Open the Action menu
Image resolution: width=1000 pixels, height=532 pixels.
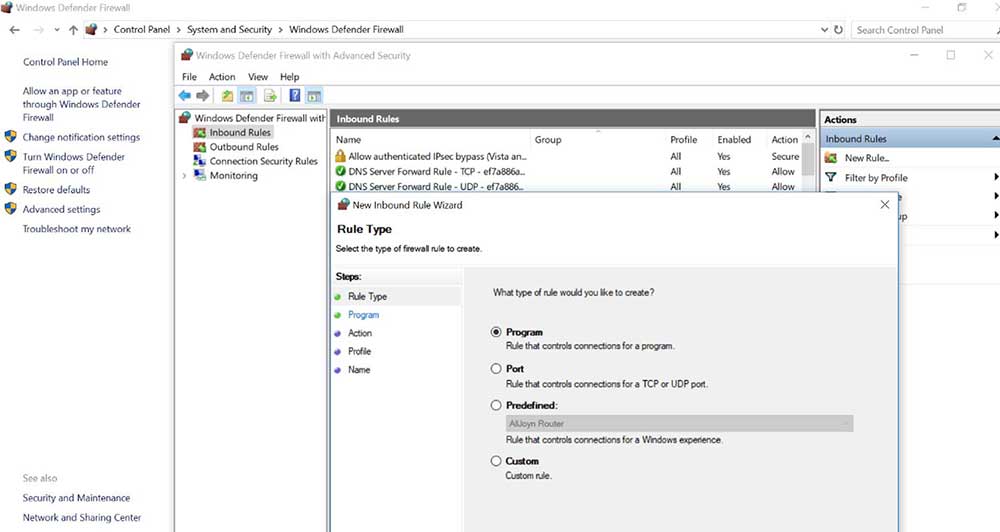[222, 77]
